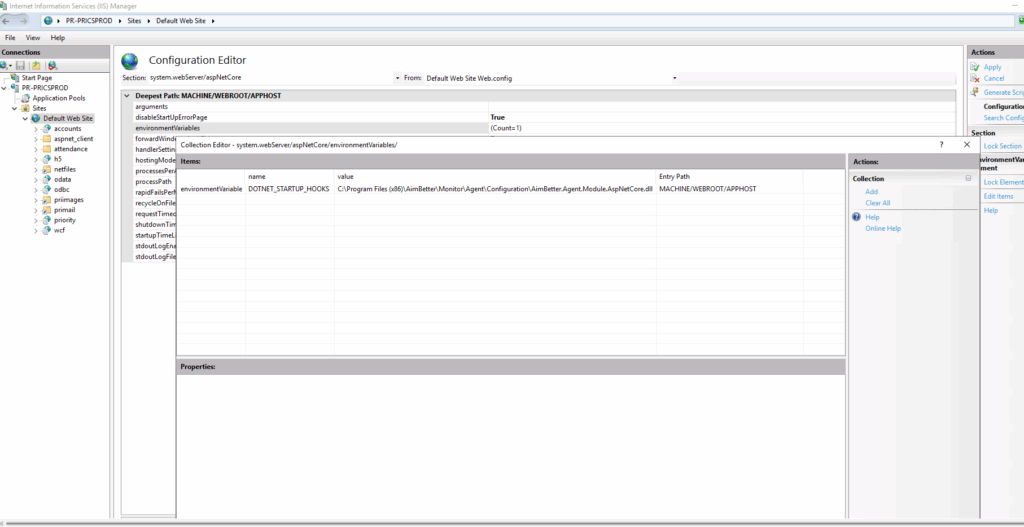The width and height of the screenshot is (1024, 527).
Task: Expand the wcf tree node
Action: click(x=36, y=231)
